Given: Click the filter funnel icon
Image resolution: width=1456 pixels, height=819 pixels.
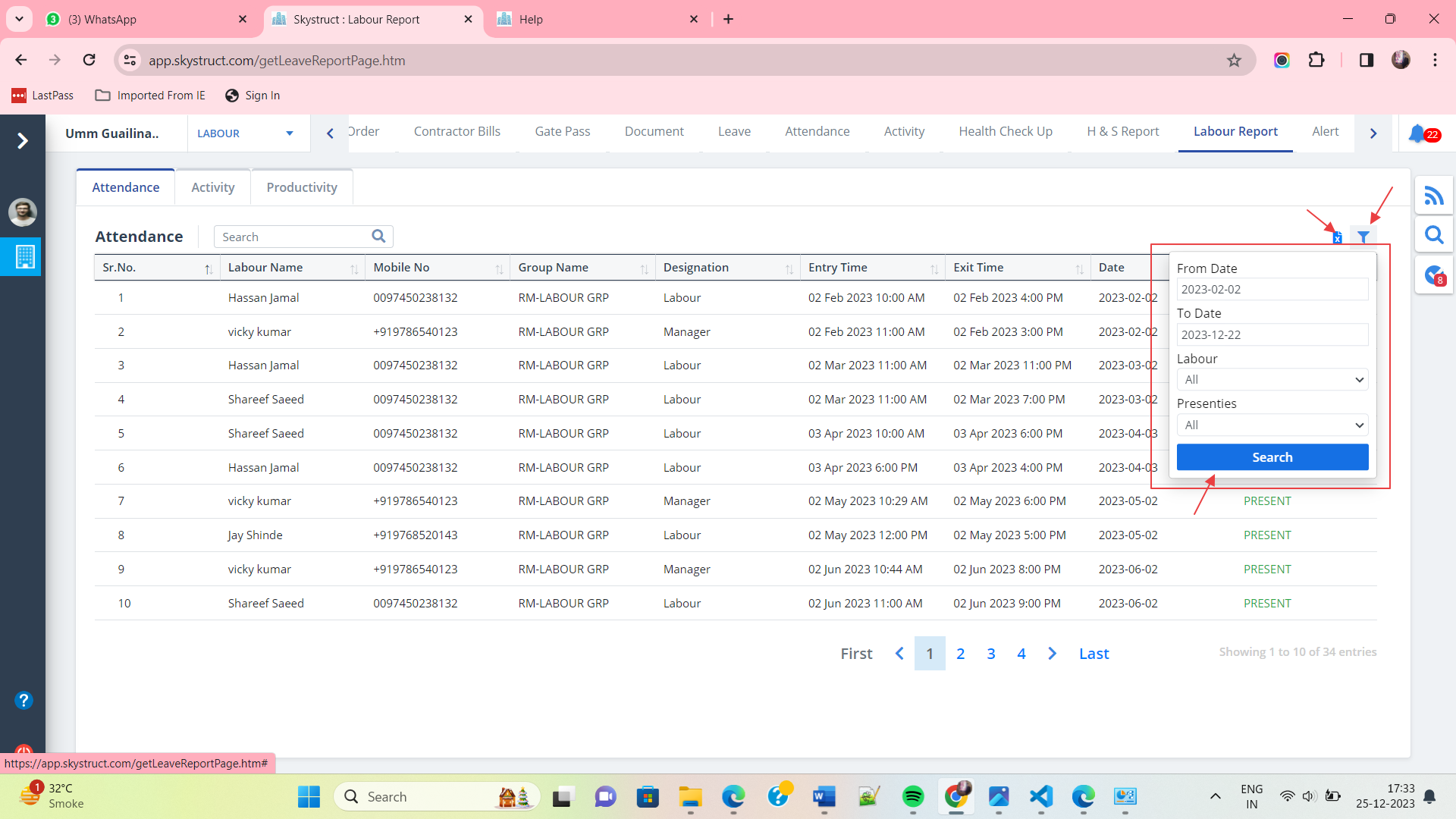Looking at the screenshot, I should [x=1363, y=237].
